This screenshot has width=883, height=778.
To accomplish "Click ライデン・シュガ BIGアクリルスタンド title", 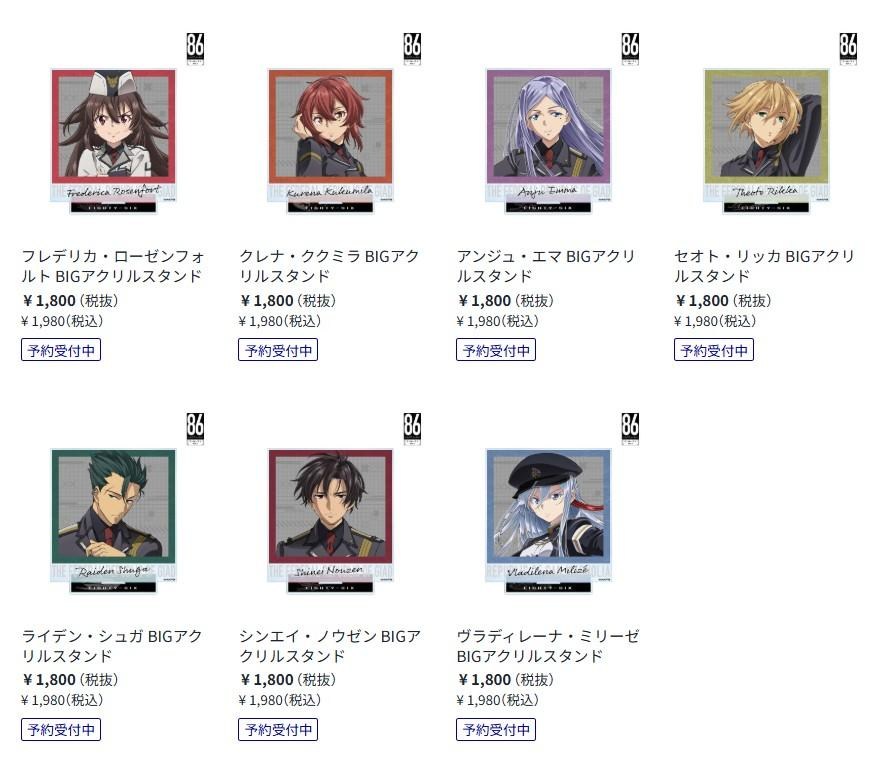I will click(x=112, y=646).
